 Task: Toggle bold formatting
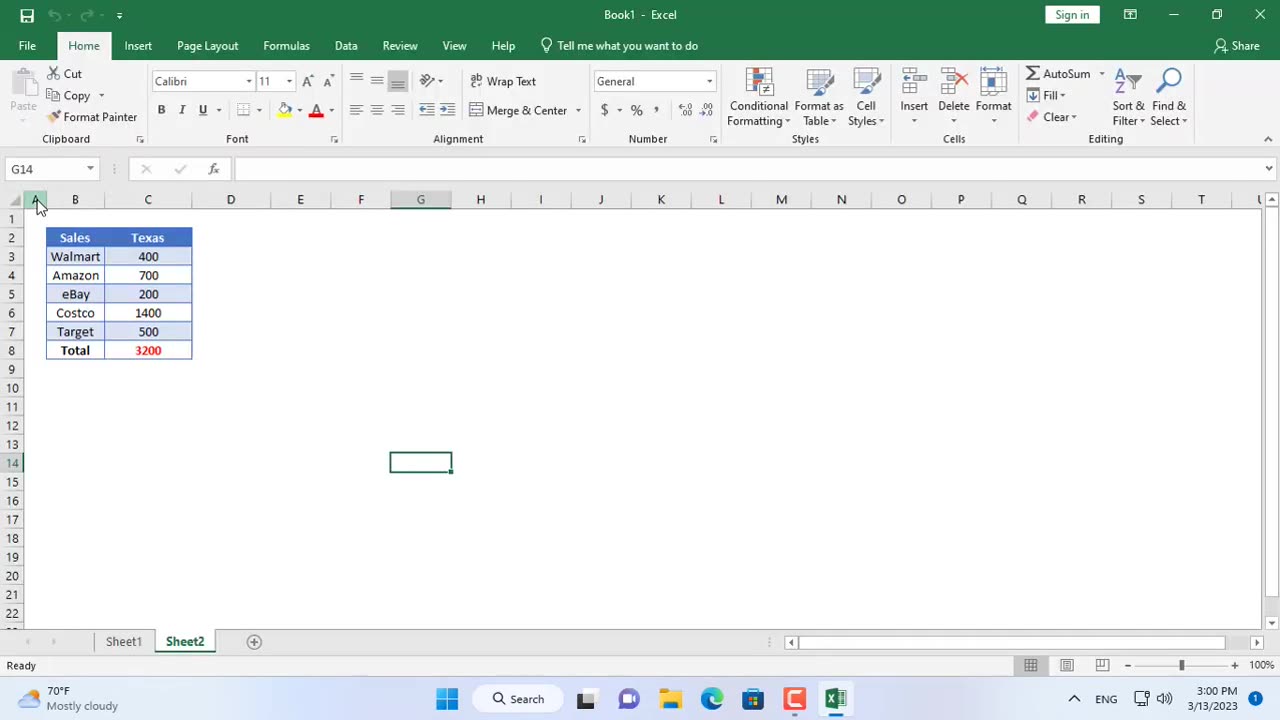[x=161, y=110]
